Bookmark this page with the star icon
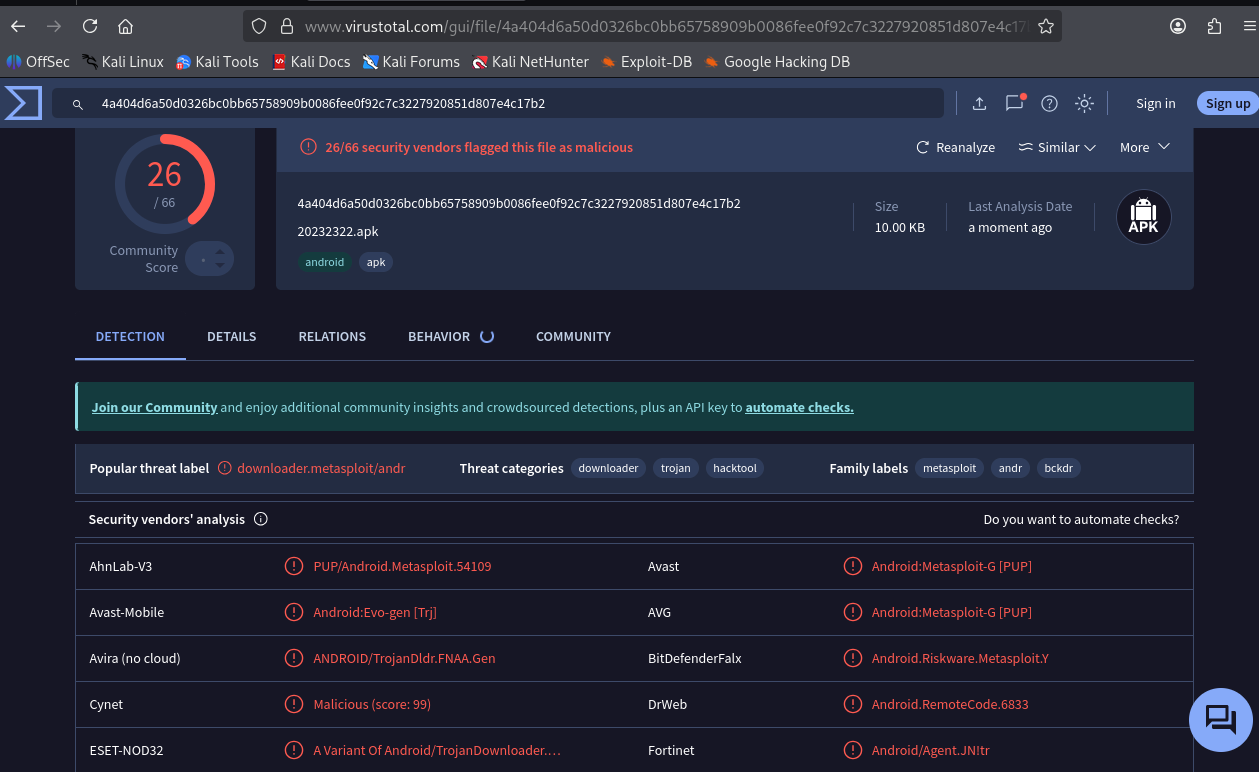 pos(1046,26)
